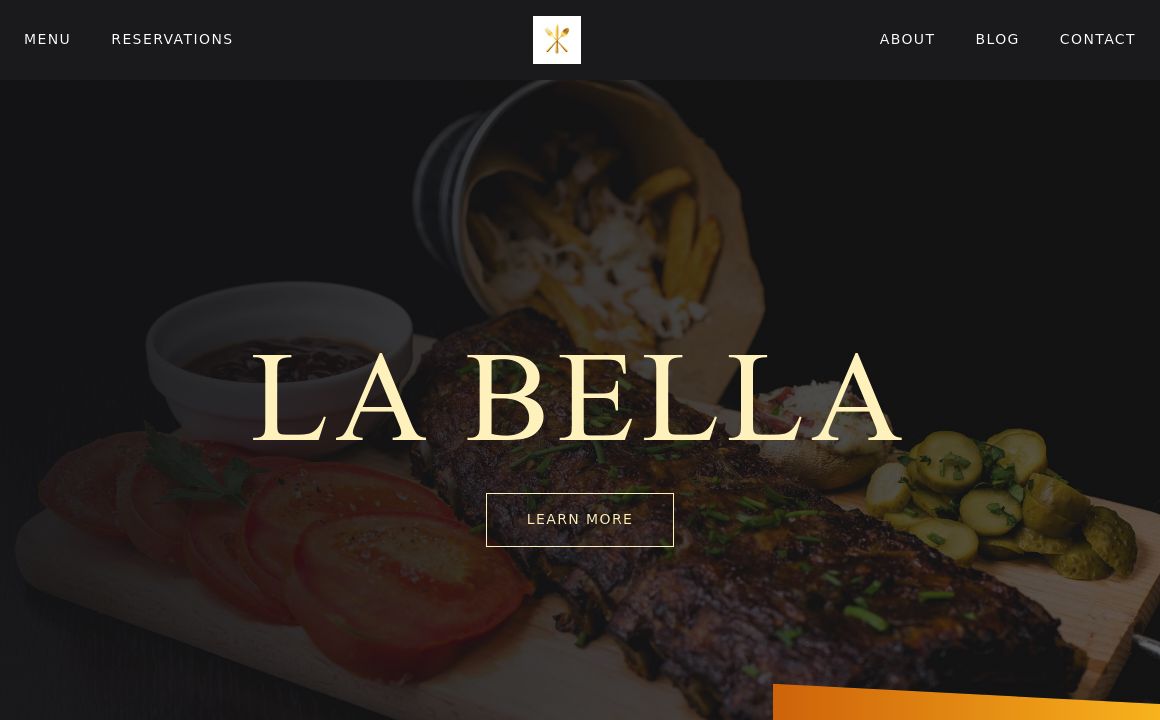
Task: Click the orange gradient banner at bottom
Action: tap(966, 702)
